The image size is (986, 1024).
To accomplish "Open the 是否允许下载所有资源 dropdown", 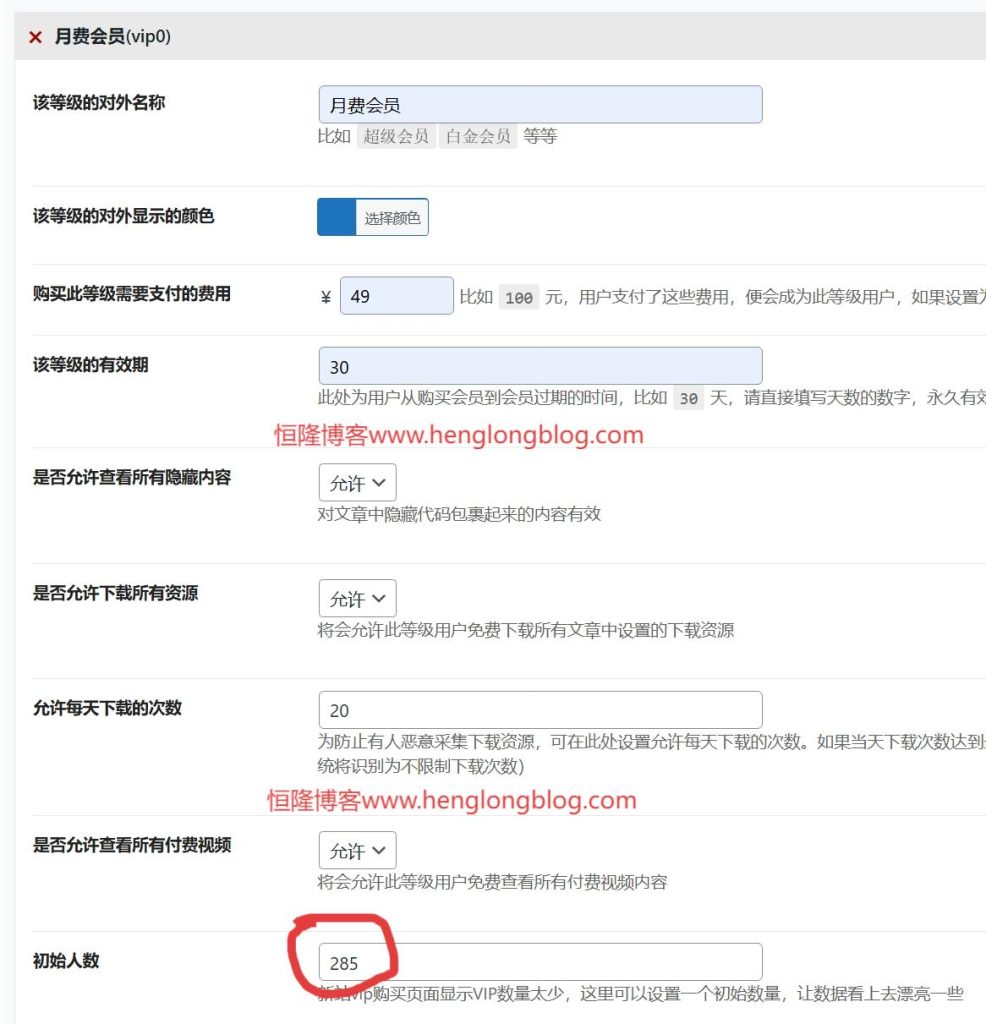I will click(357, 599).
